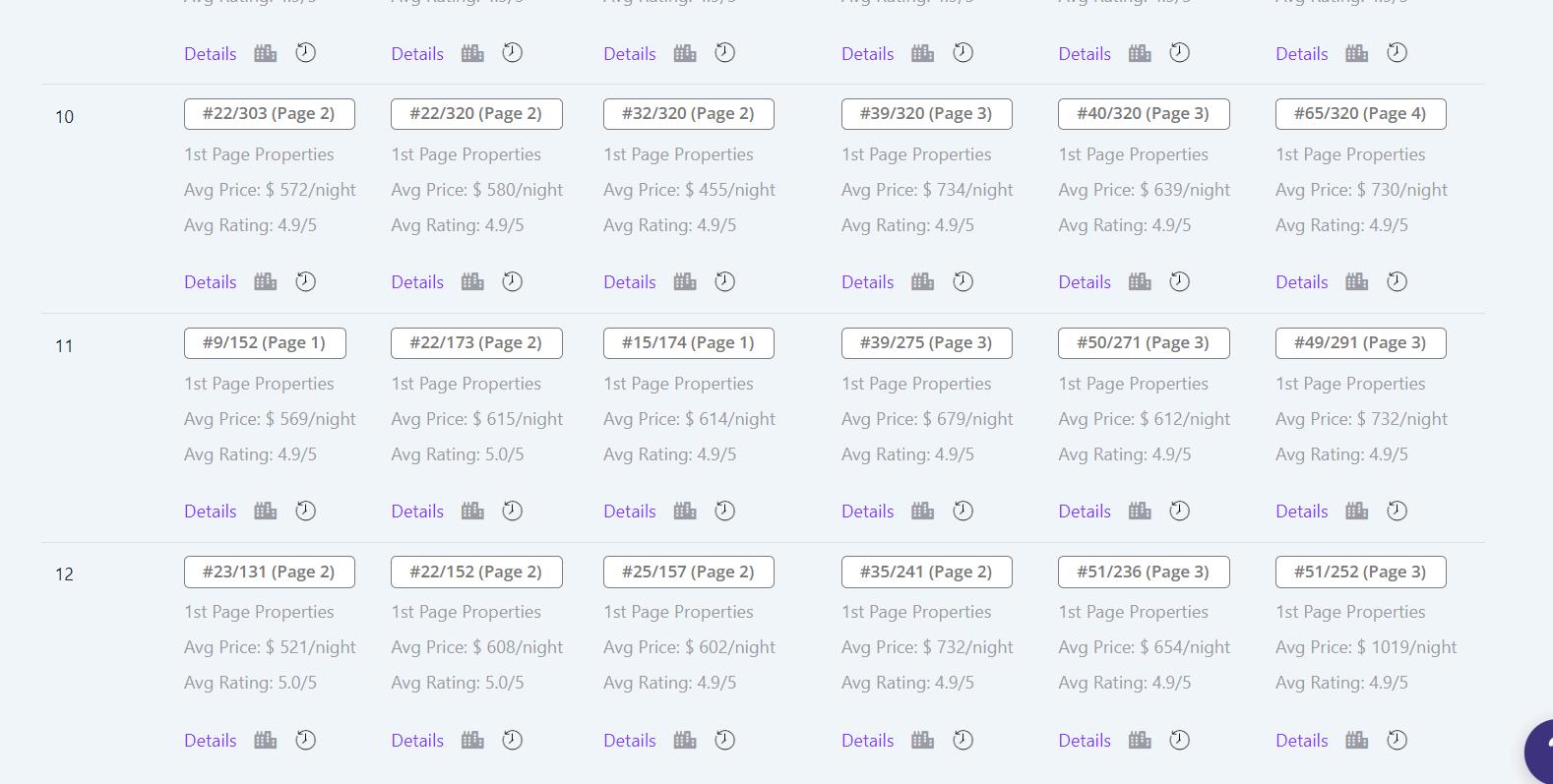Open history clock icon for #50/271 (Page 3)
The height and width of the screenshot is (784, 1553).
1180,511
